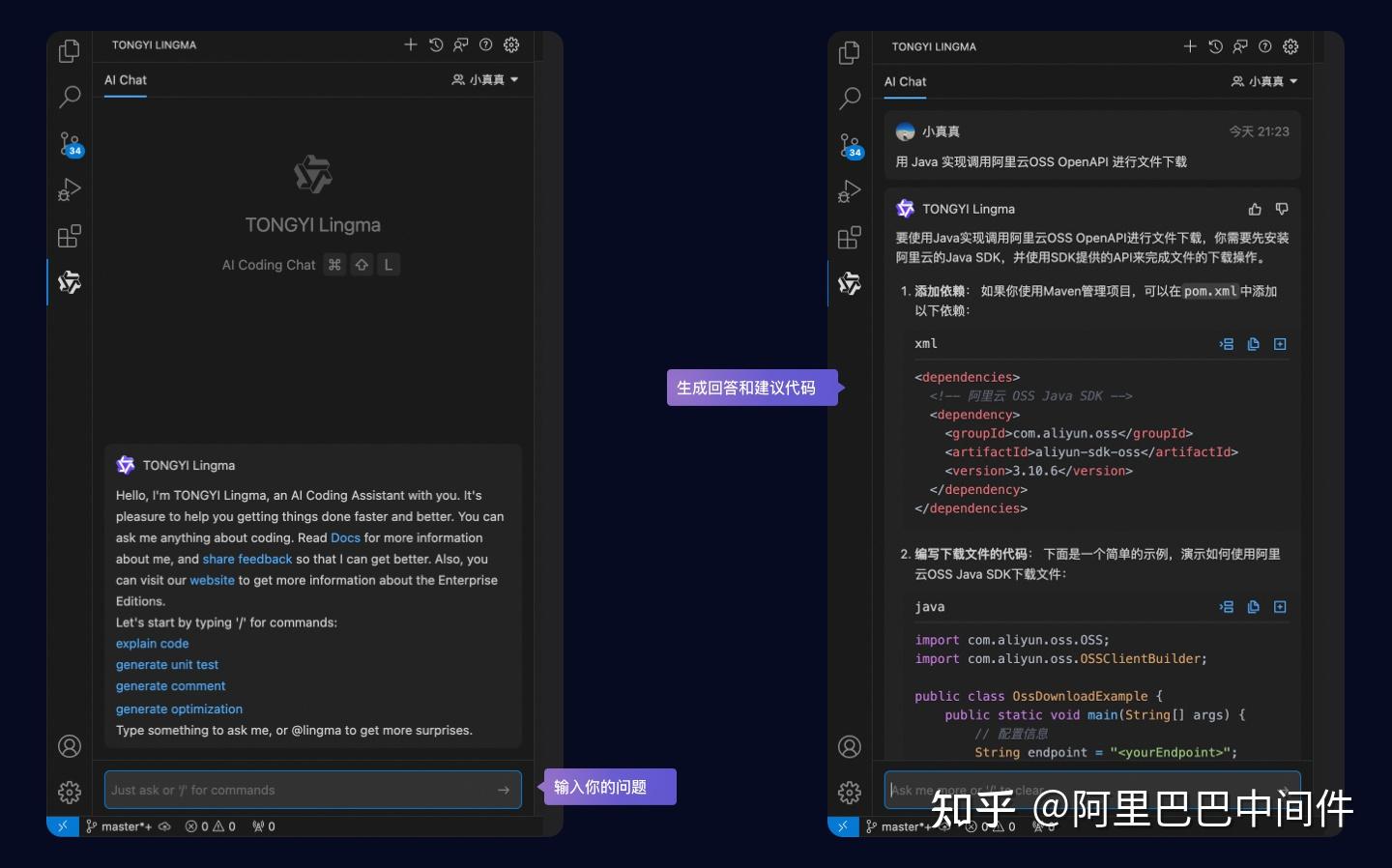1392x868 pixels.
Task: Open Extensions view in the right window
Action: coord(850,238)
